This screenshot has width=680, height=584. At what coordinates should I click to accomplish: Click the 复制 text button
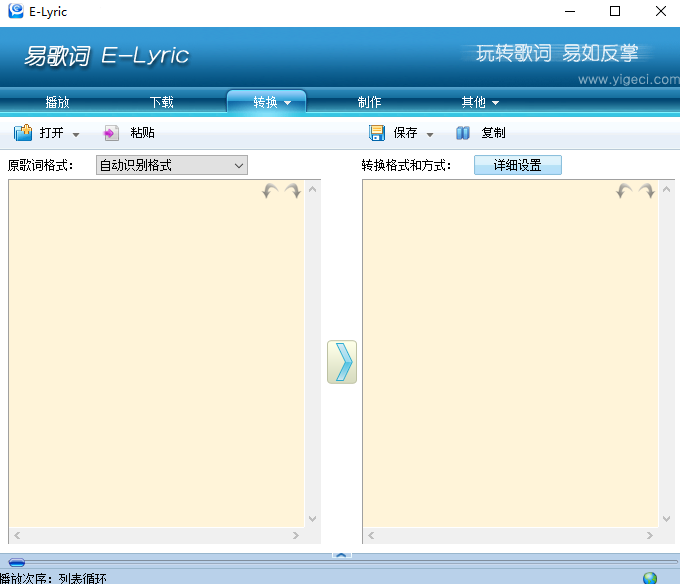point(493,133)
